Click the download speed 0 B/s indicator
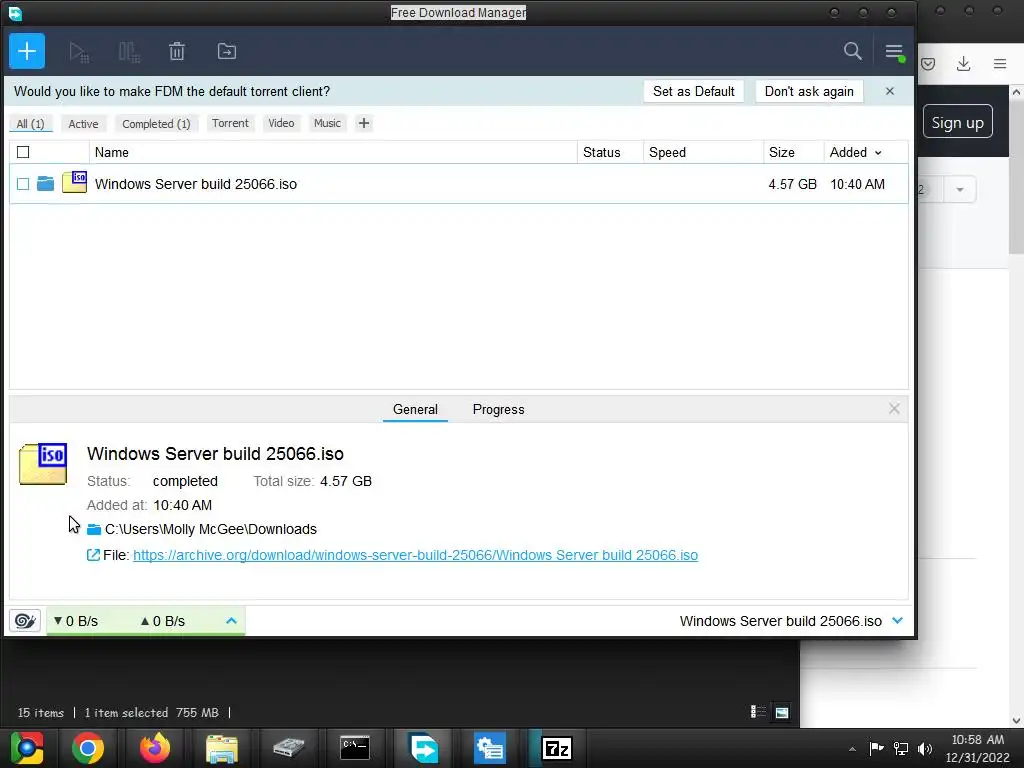Screen dimensions: 1024x768 pyautogui.click(x=76, y=621)
